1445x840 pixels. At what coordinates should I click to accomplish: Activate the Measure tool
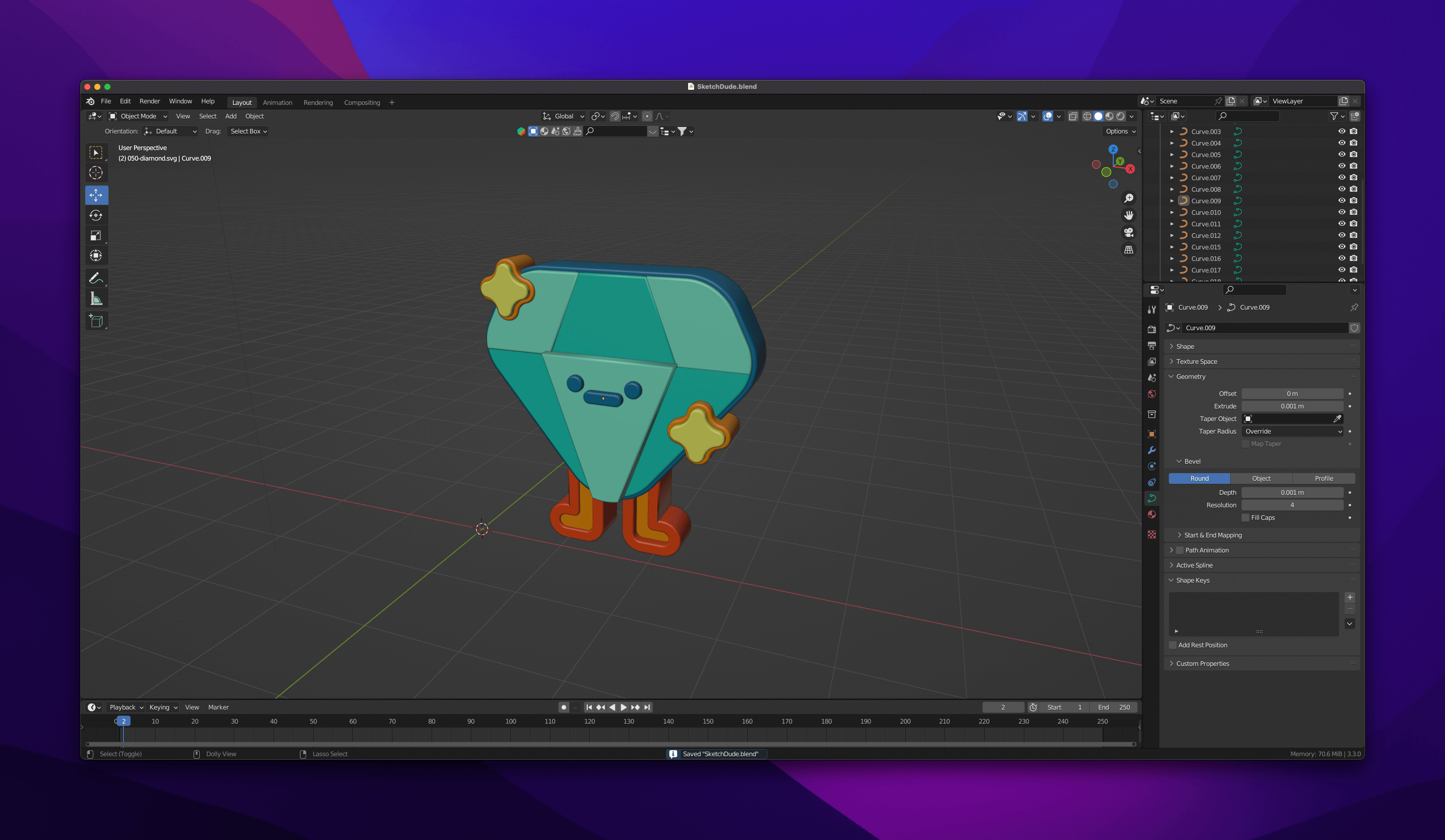coord(96,298)
